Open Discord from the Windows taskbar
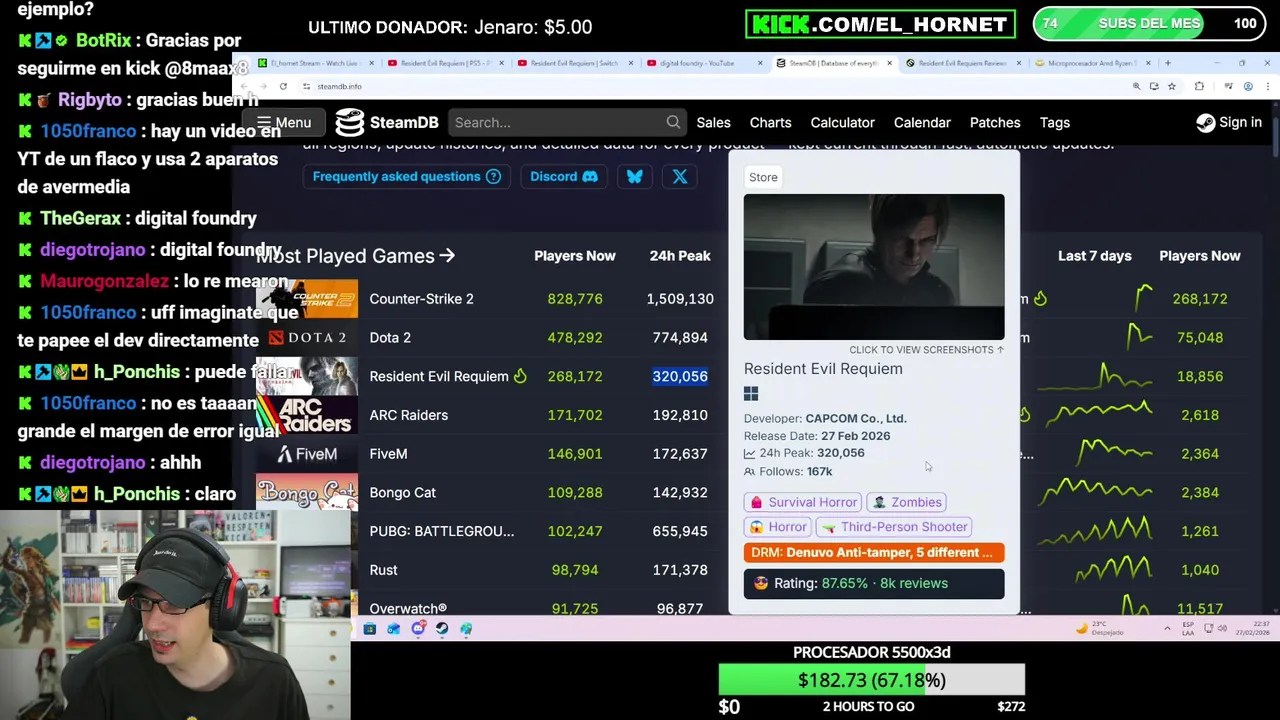1280x720 pixels. 418,628
